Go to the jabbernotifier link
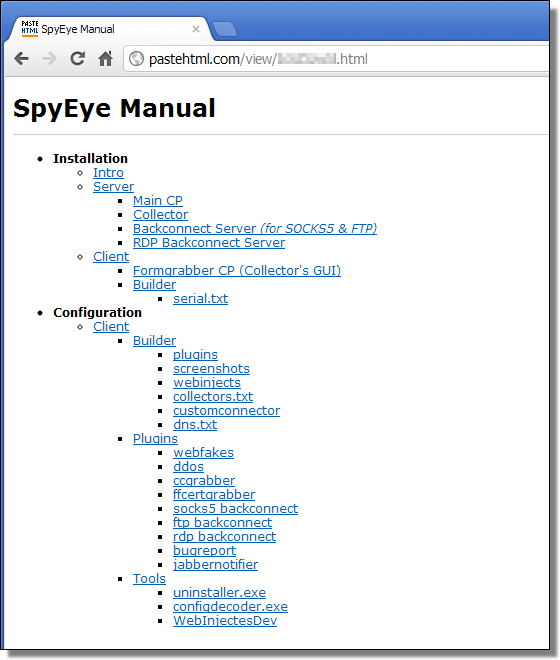 215,564
